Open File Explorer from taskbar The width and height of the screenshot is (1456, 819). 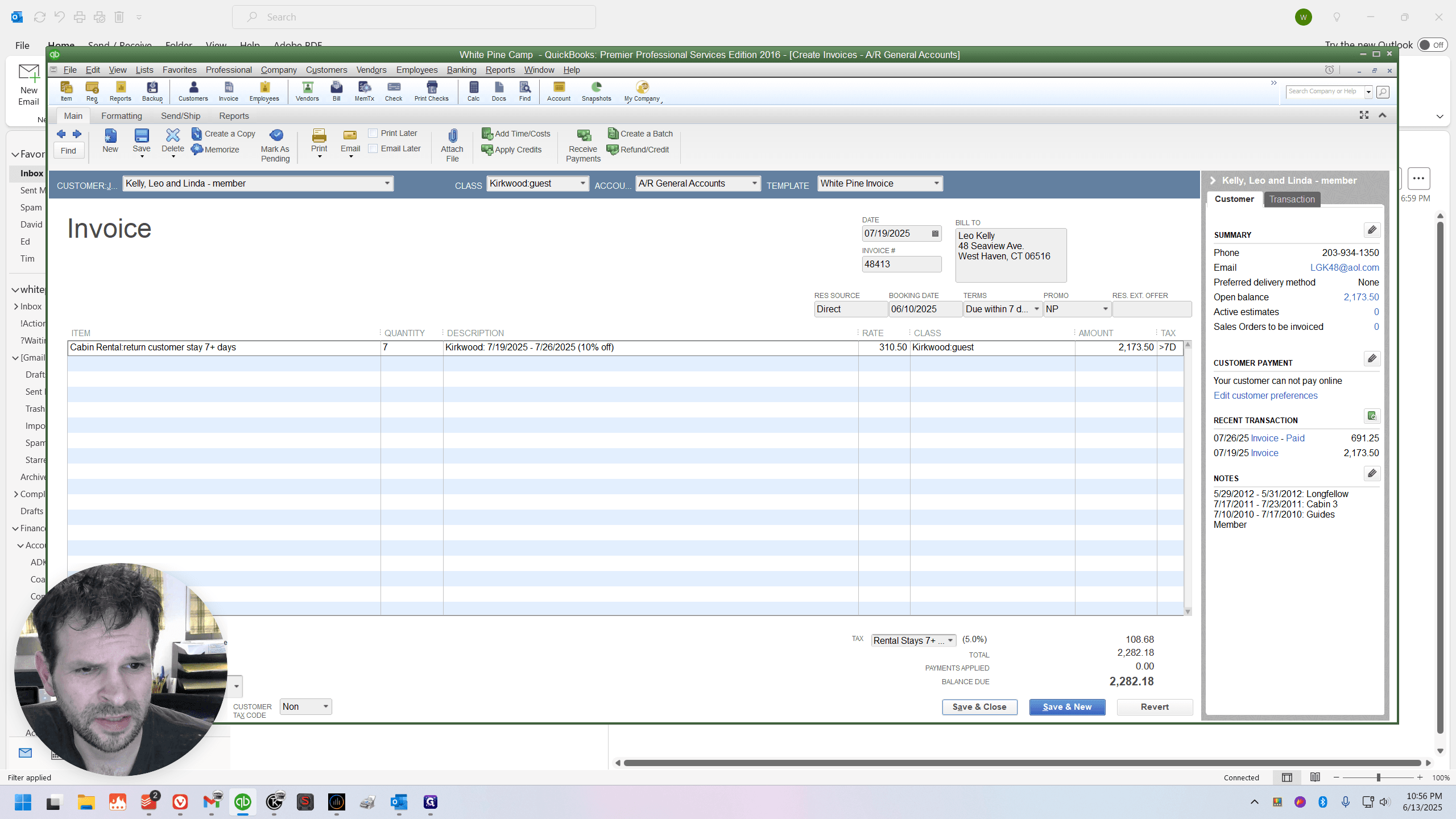click(x=86, y=802)
